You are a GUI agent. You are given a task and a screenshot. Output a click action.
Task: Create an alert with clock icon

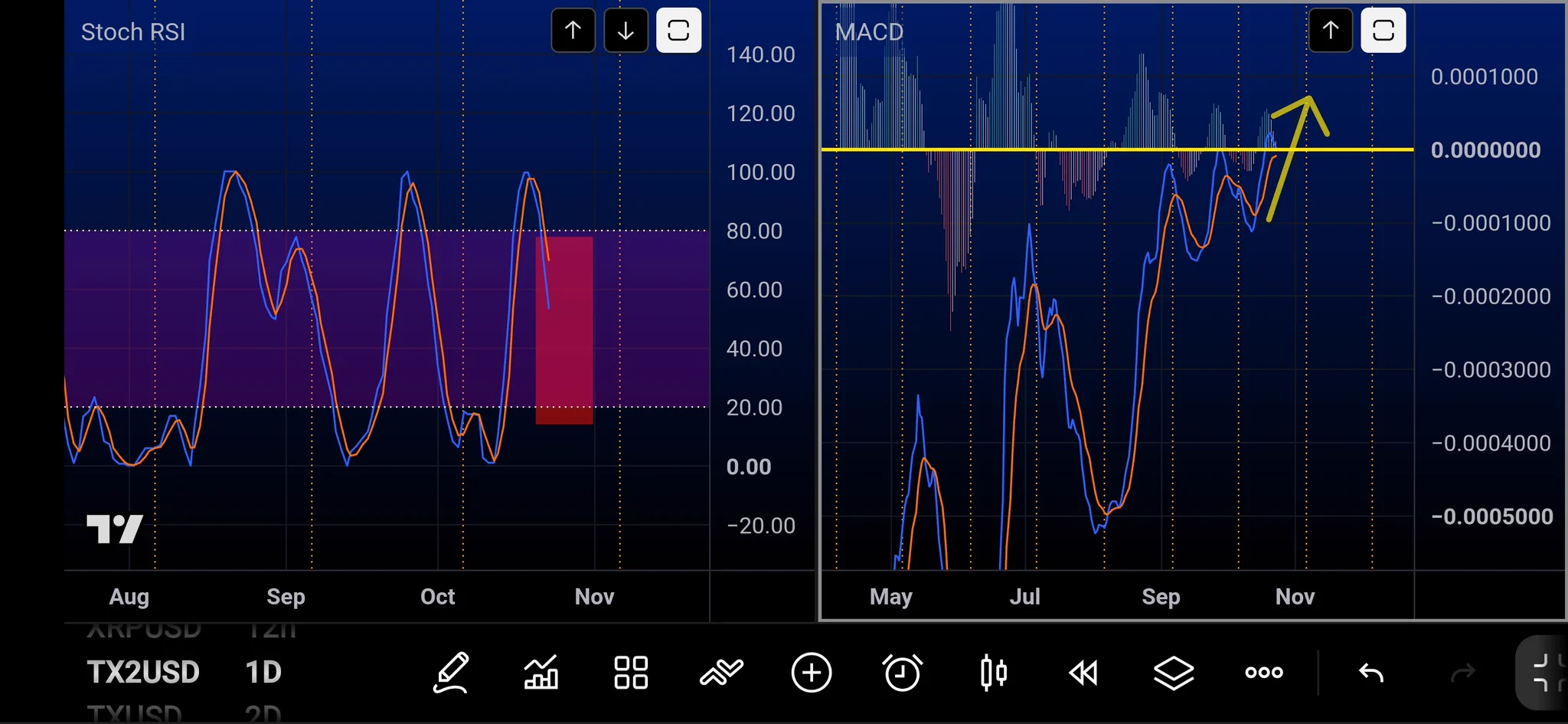pyautogui.click(x=903, y=673)
